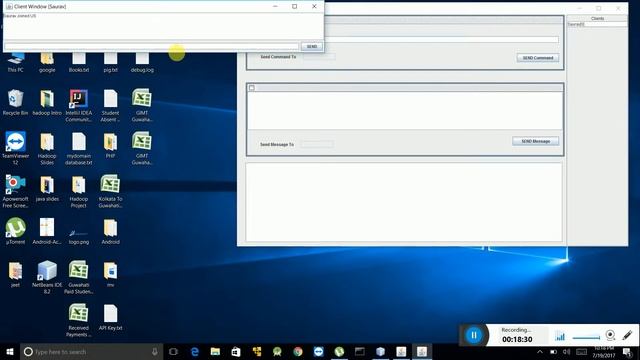This screenshot has height=360, width=640.
Task: Click SEND in the Client Window
Action: [x=312, y=47]
